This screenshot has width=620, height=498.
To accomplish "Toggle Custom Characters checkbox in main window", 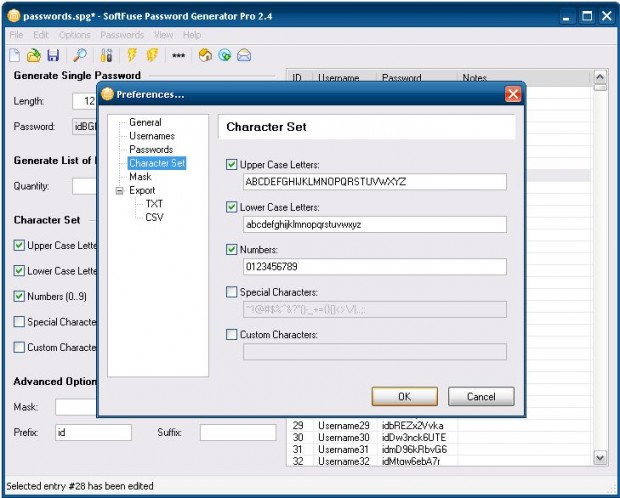I will tap(19, 347).
